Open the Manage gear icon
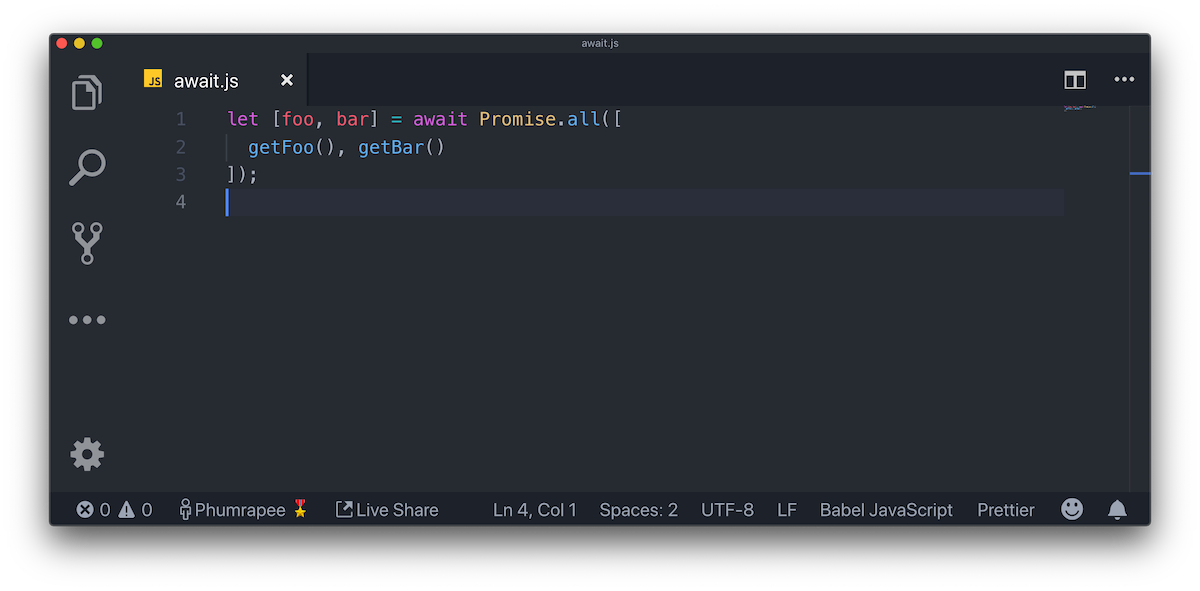The image size is (1200, 591). tap(87, 455)
